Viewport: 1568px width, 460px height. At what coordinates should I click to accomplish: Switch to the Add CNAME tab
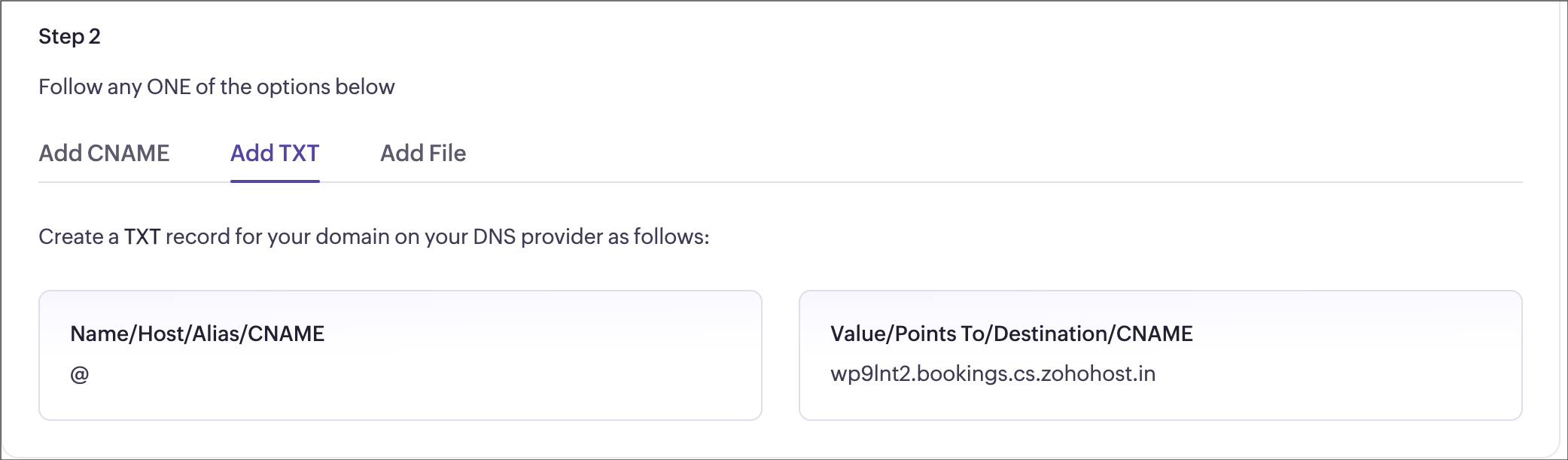click(104, 153)
